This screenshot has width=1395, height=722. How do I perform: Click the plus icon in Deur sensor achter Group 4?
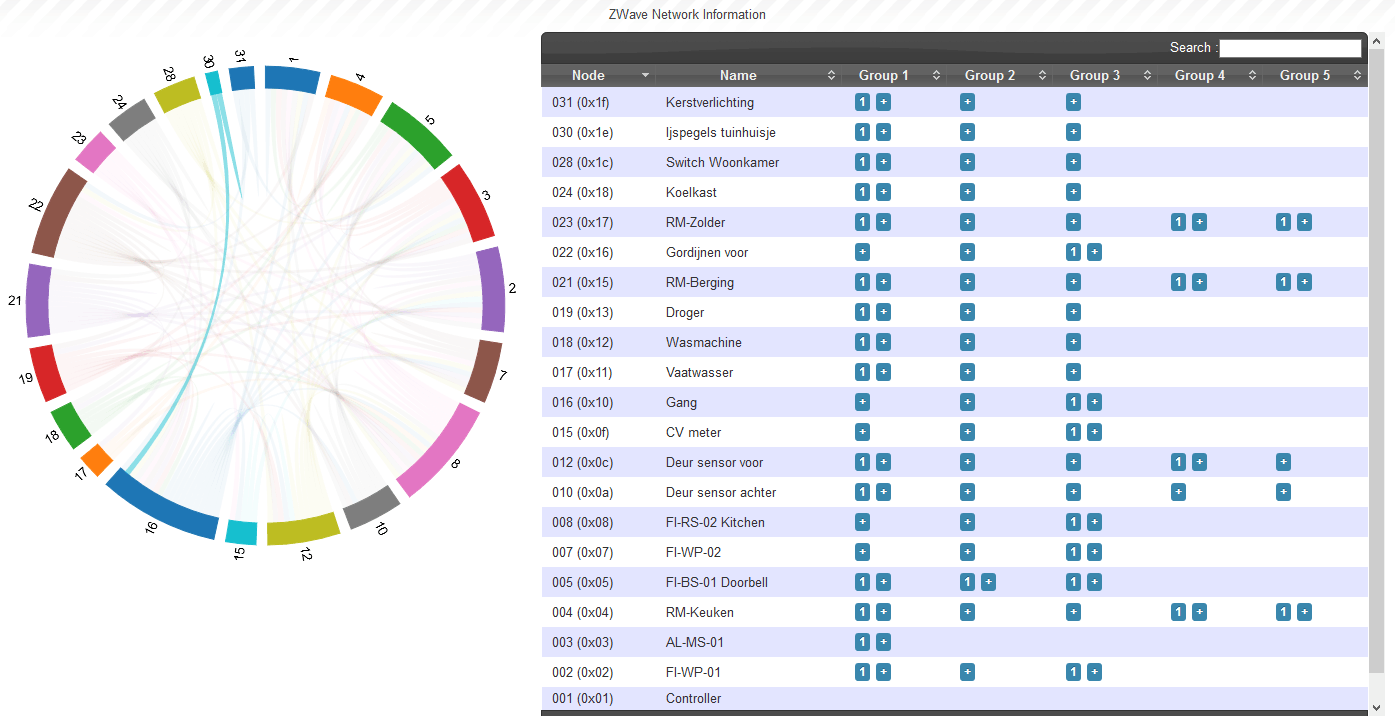tap(1178, 492)
